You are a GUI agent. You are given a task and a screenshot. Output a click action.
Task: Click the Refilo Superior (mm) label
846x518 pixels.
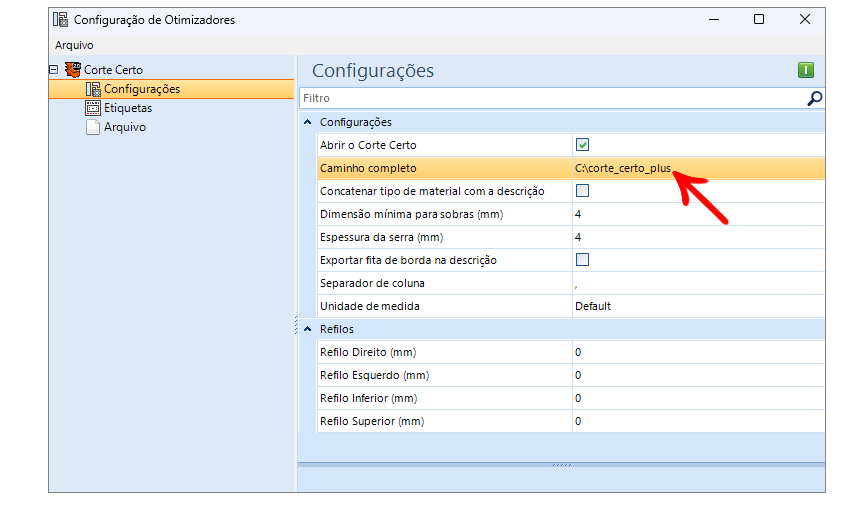pyautogui.click(x=372, y=421)
